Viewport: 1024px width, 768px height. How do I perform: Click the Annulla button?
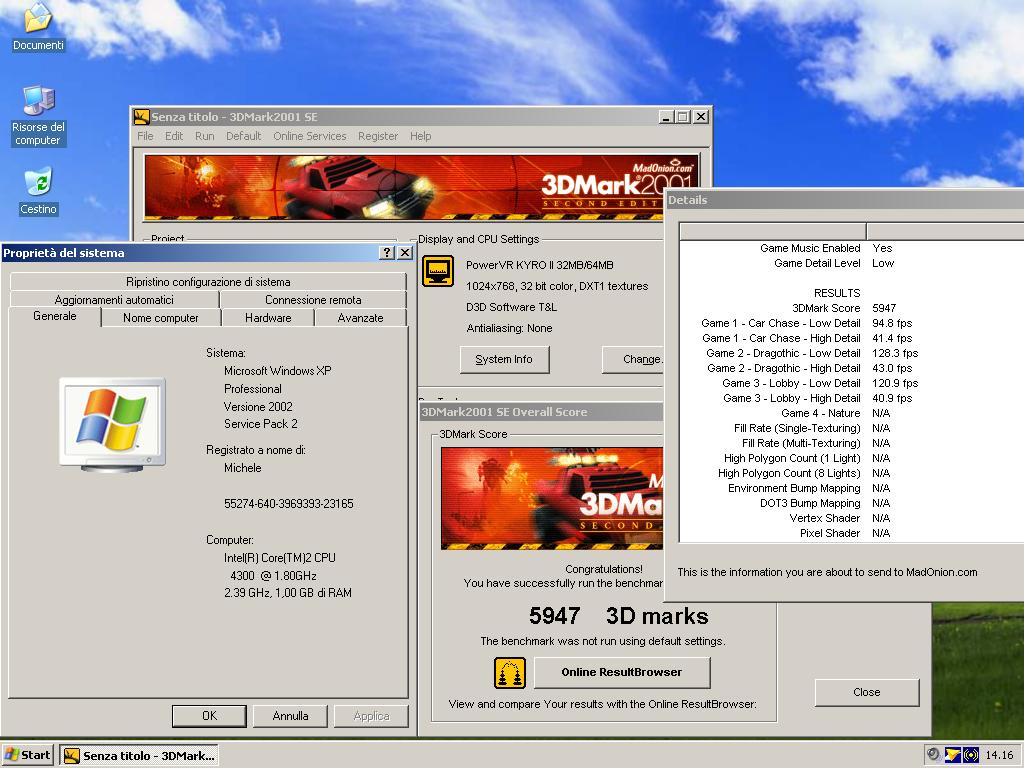tap(290, 716)
